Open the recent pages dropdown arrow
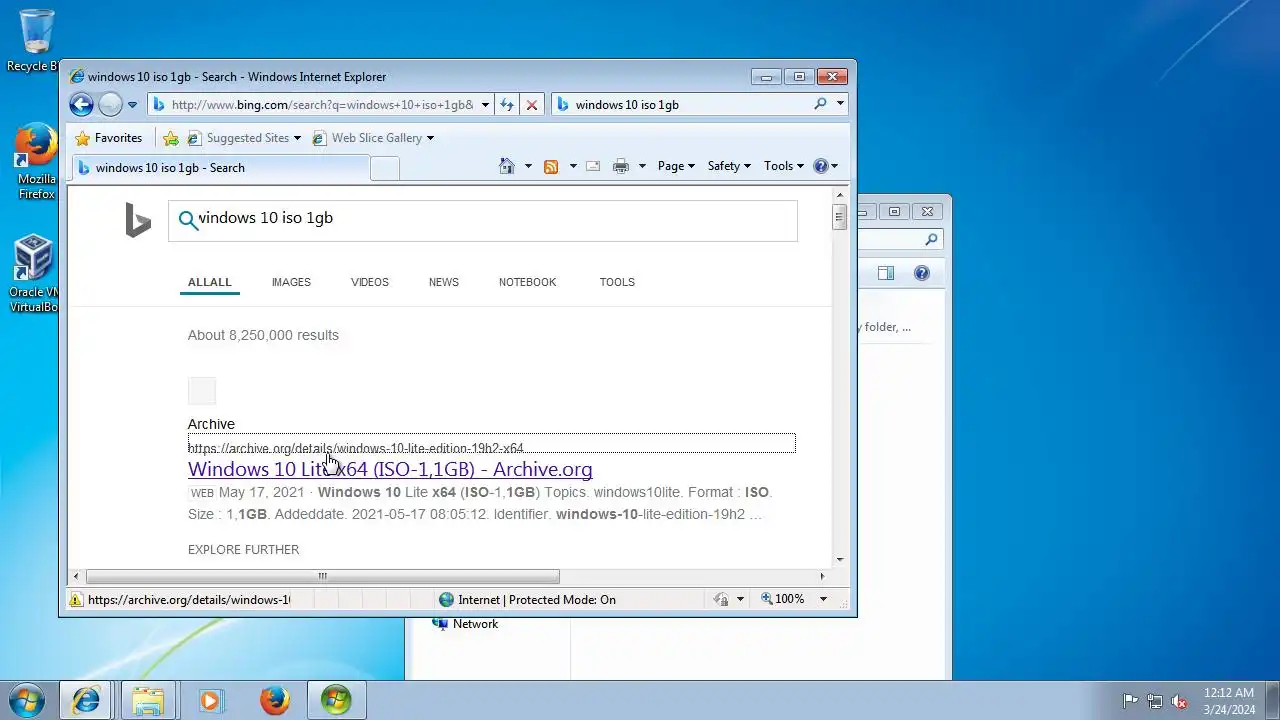 coord(132,105)
